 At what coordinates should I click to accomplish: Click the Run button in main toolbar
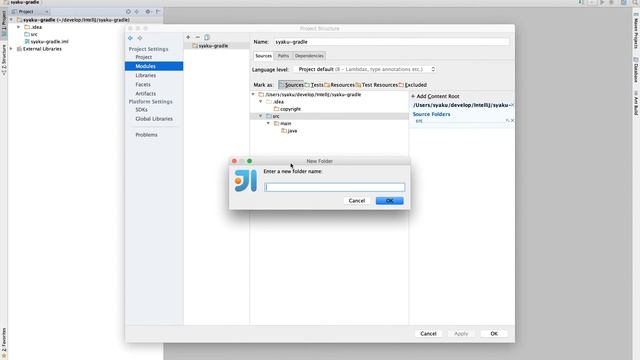pos(602,2)
